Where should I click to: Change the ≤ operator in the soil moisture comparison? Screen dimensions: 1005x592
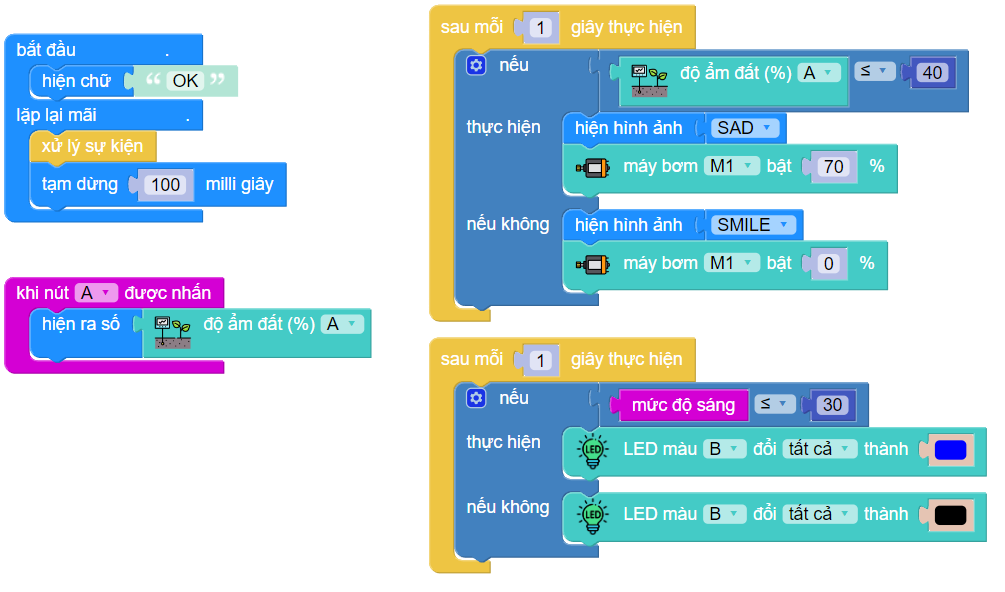tap(874, 71)
